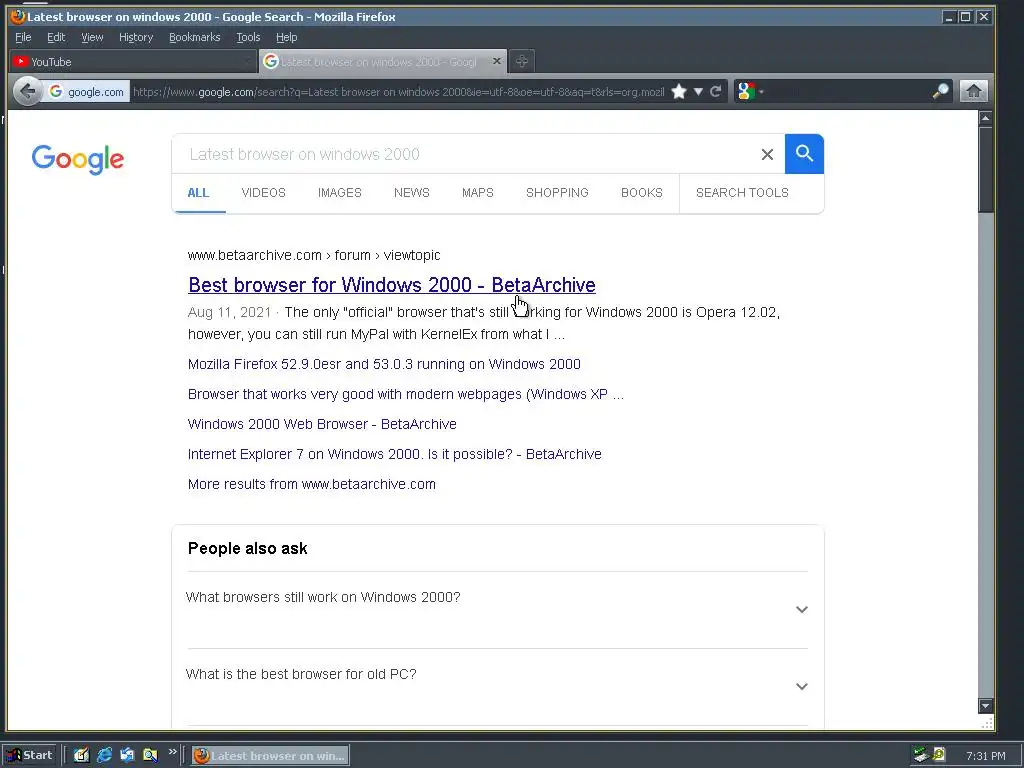Screen dimensions: 1024x768
Task: Open More results from www.betaarchive.com
Action: [312, 485]
